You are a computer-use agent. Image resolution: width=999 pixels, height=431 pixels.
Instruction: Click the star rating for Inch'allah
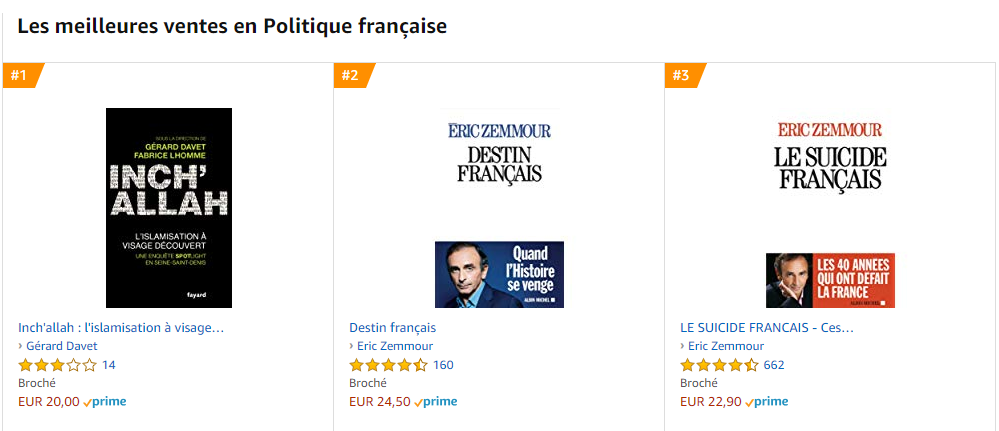[57, 365]
